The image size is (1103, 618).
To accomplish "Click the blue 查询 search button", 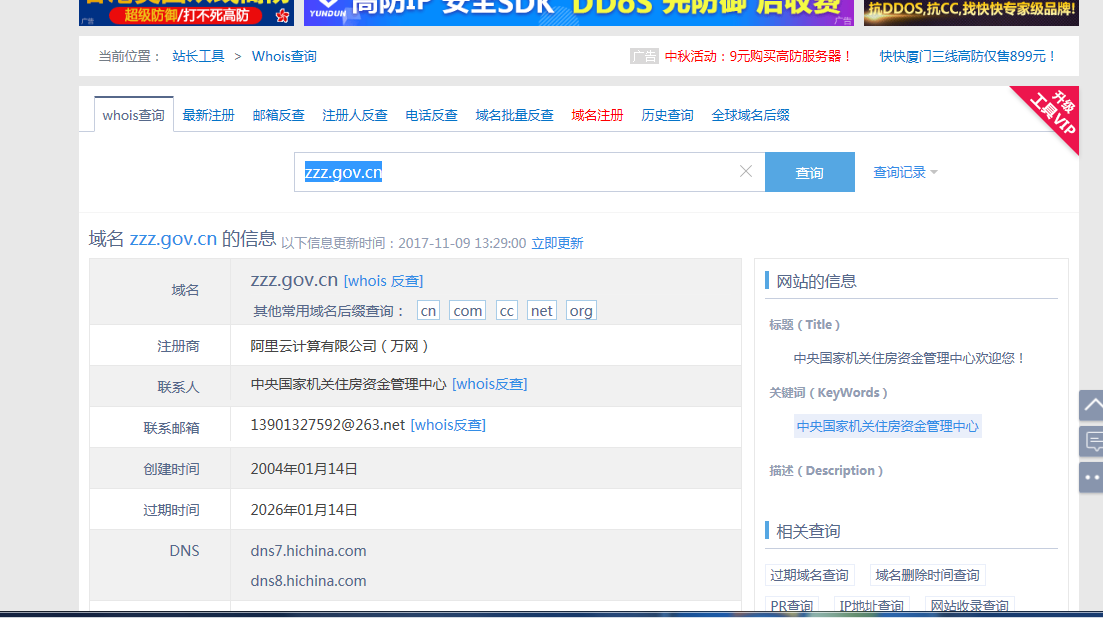I will (x=810, y=172).
